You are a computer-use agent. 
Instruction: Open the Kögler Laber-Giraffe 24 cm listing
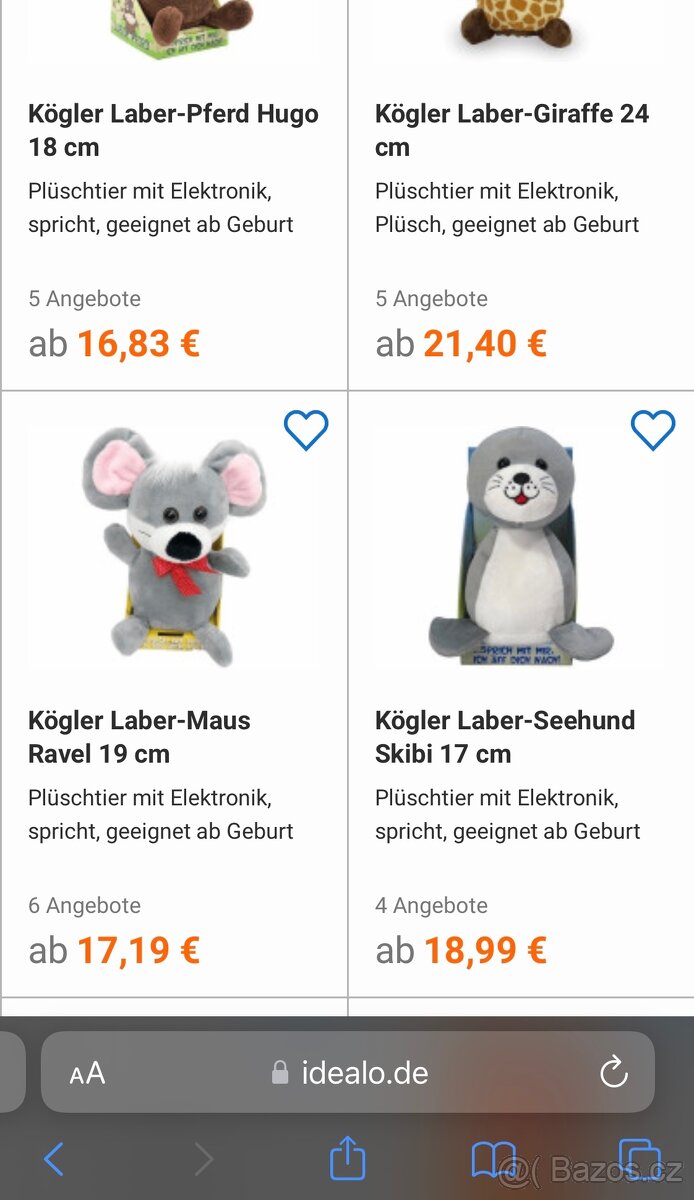512,130
